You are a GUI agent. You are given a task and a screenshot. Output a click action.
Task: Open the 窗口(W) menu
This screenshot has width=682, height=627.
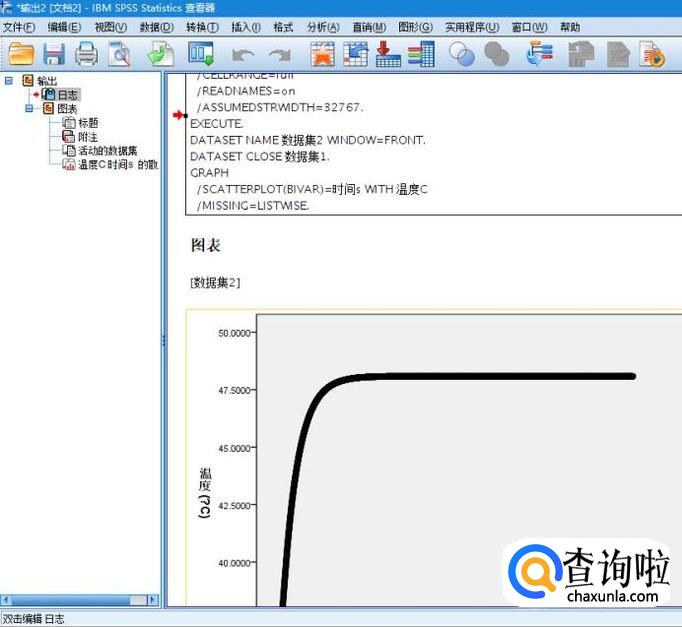tap(529, 27)
